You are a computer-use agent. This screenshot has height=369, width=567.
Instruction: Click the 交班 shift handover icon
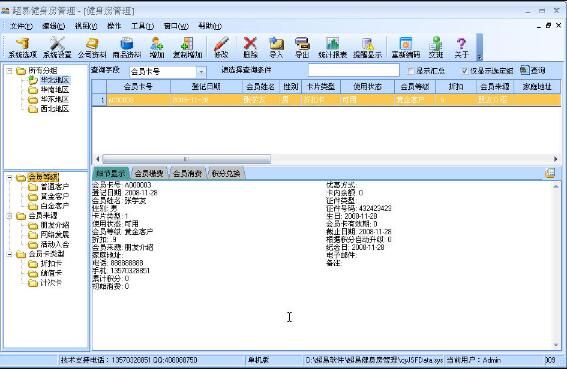[x=436, y=48]
